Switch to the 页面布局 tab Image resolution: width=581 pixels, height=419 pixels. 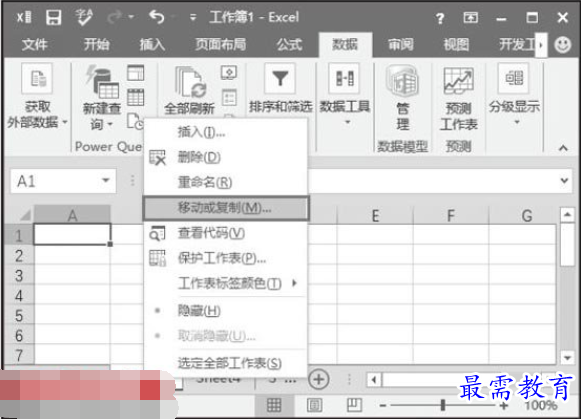pyautogui.click(x=221, y=45)
